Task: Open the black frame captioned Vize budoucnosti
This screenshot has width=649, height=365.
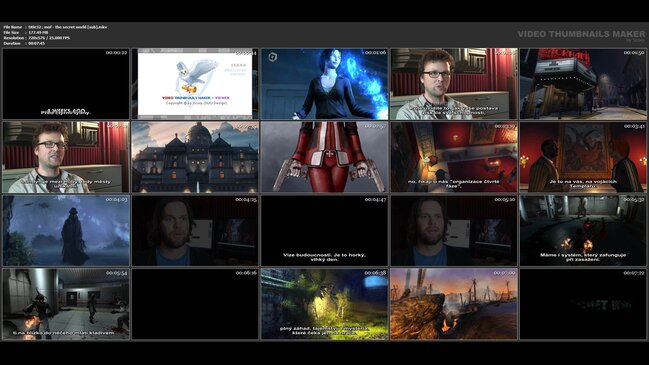Action: [324, 231]
